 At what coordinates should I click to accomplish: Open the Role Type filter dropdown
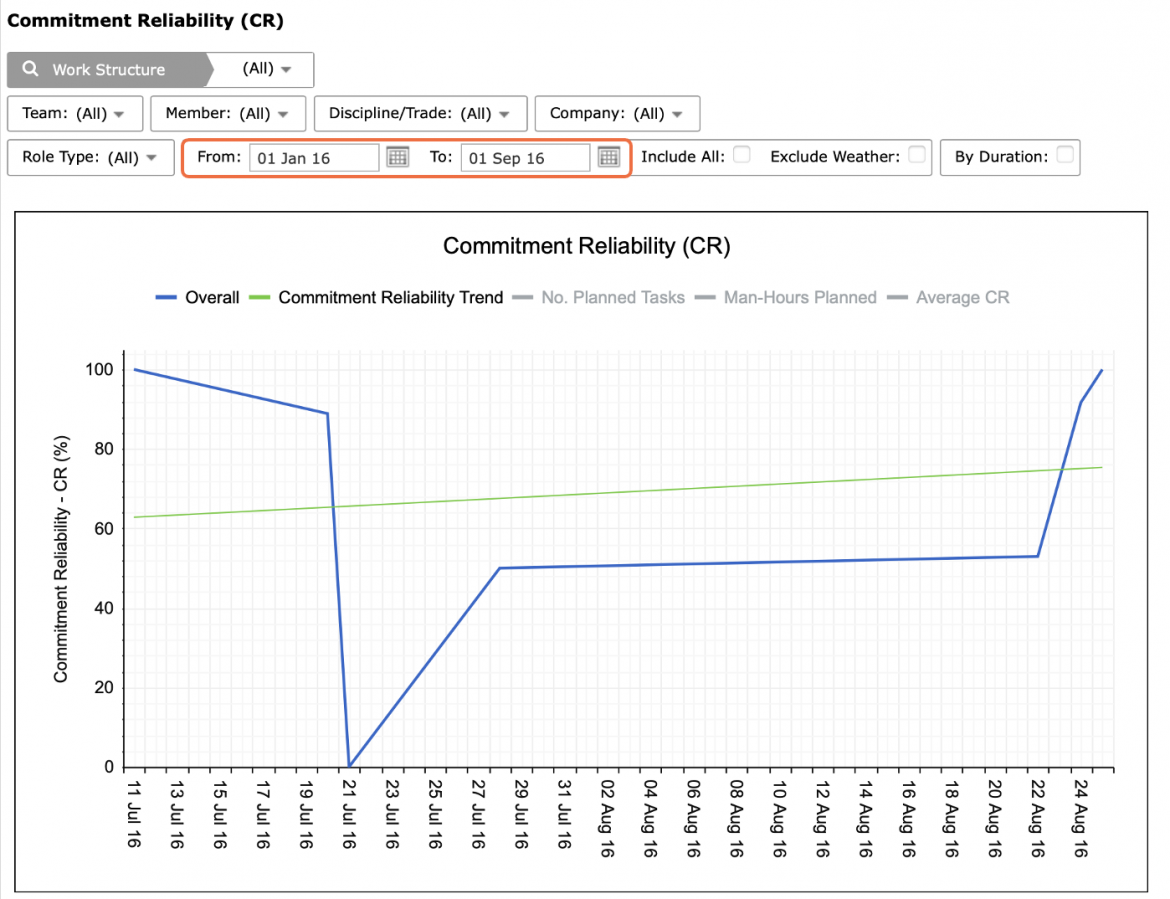(90, 157)
